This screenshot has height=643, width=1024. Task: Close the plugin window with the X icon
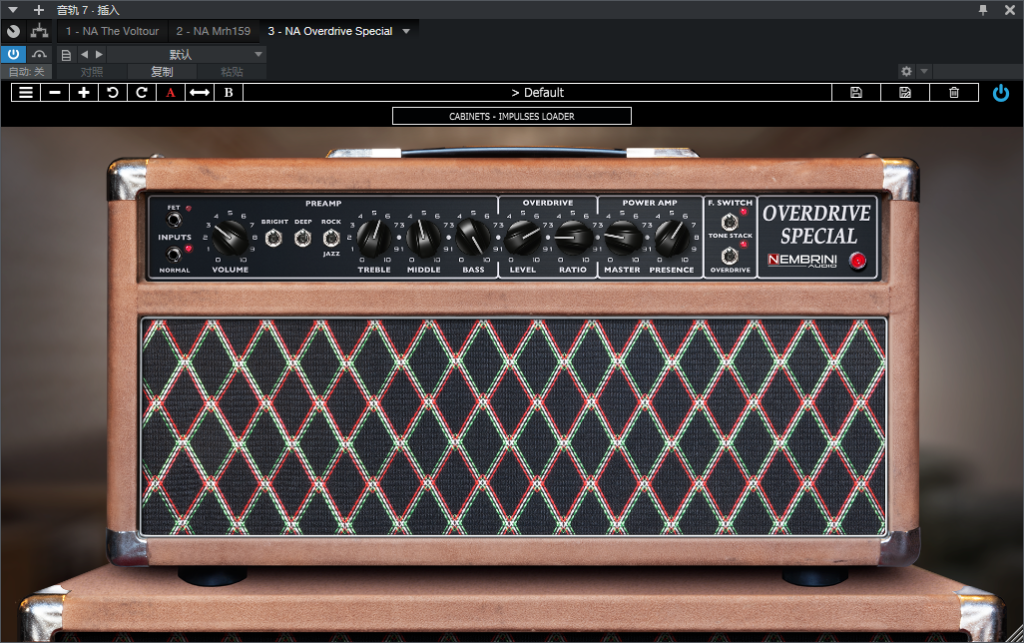[1010, 10]
